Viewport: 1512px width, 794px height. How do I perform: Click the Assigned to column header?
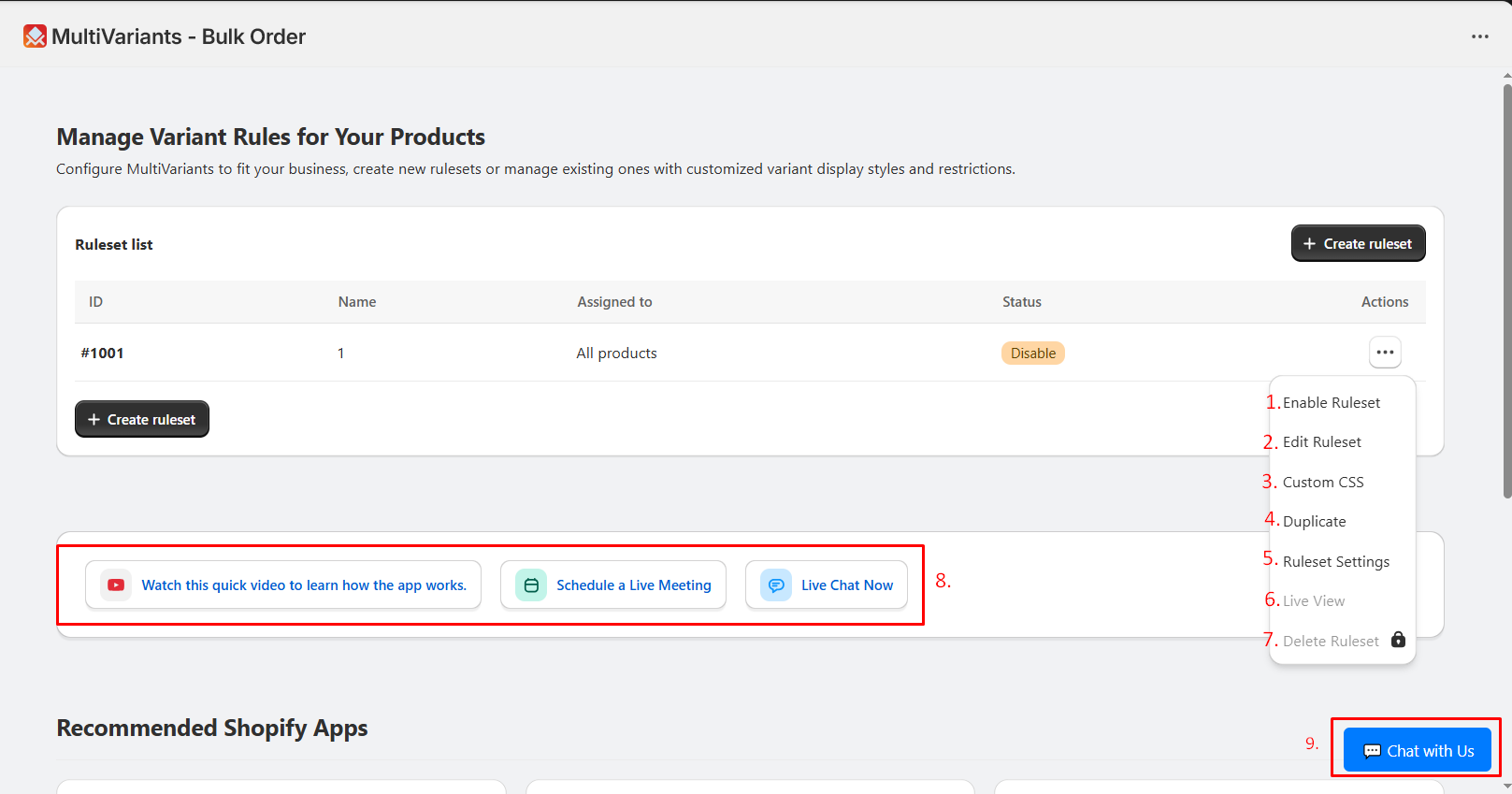614,301
